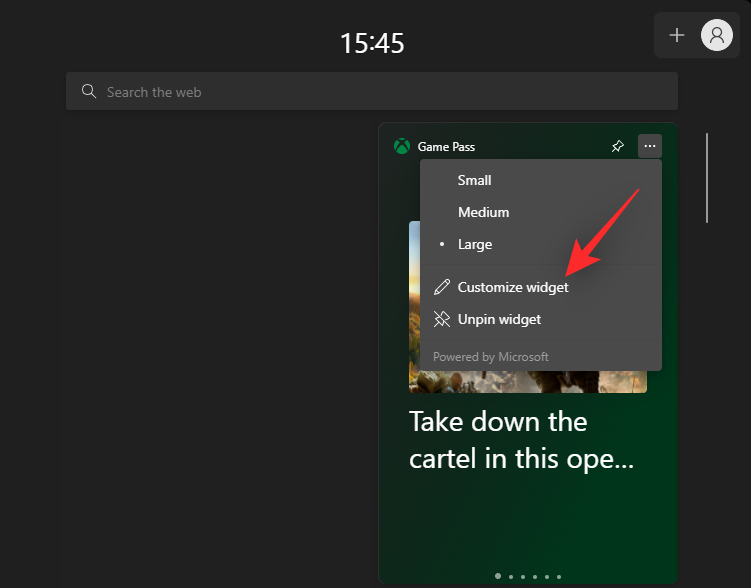The height and width of the screenshot is (588, 751).
Task: Click the Game Pass widget title
Action: tap(446, 147)
